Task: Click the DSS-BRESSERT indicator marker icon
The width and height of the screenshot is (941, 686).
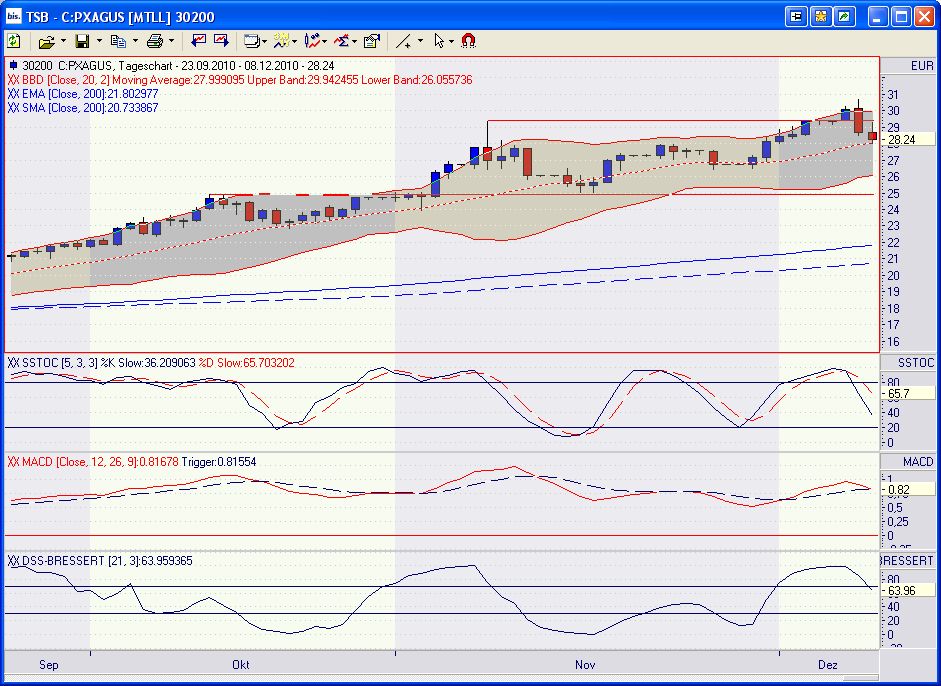Action: (x=14, y=561)
